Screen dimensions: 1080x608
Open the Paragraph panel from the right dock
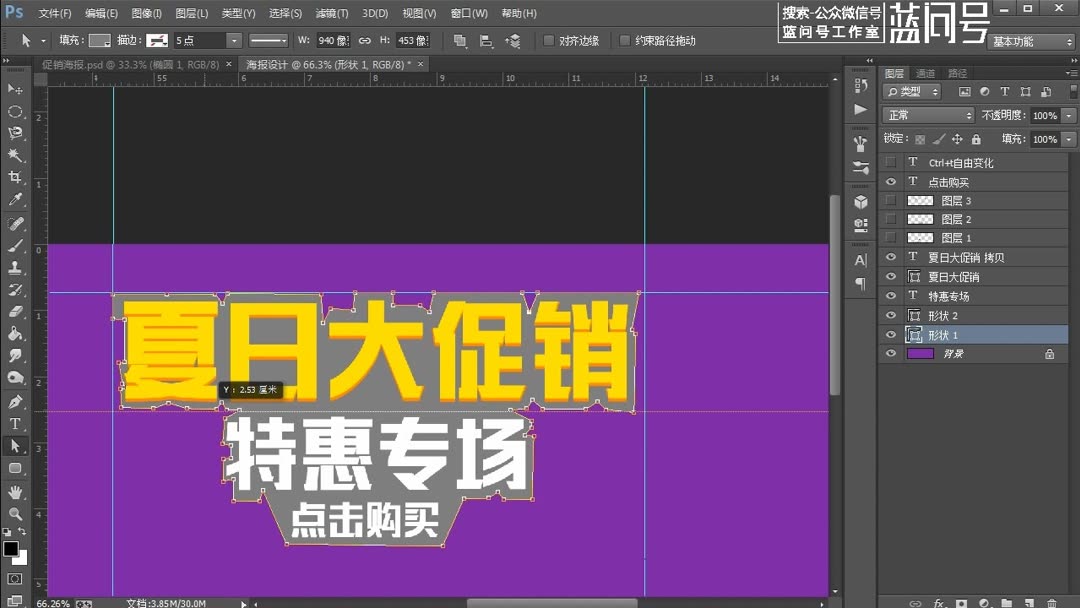[861, 281]
